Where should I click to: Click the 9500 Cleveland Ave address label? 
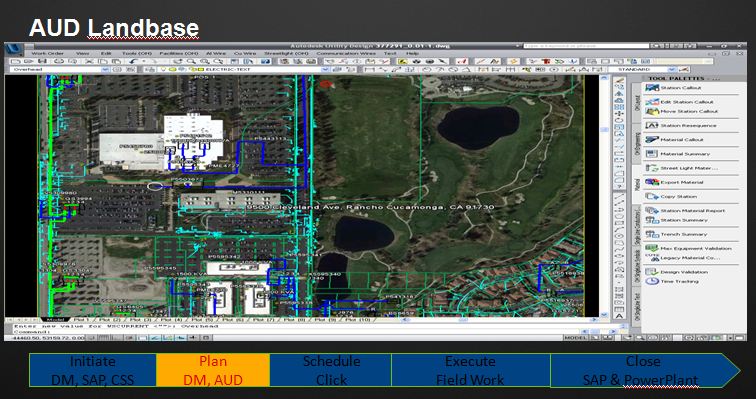pyautogui.click(x=370, y=207)
